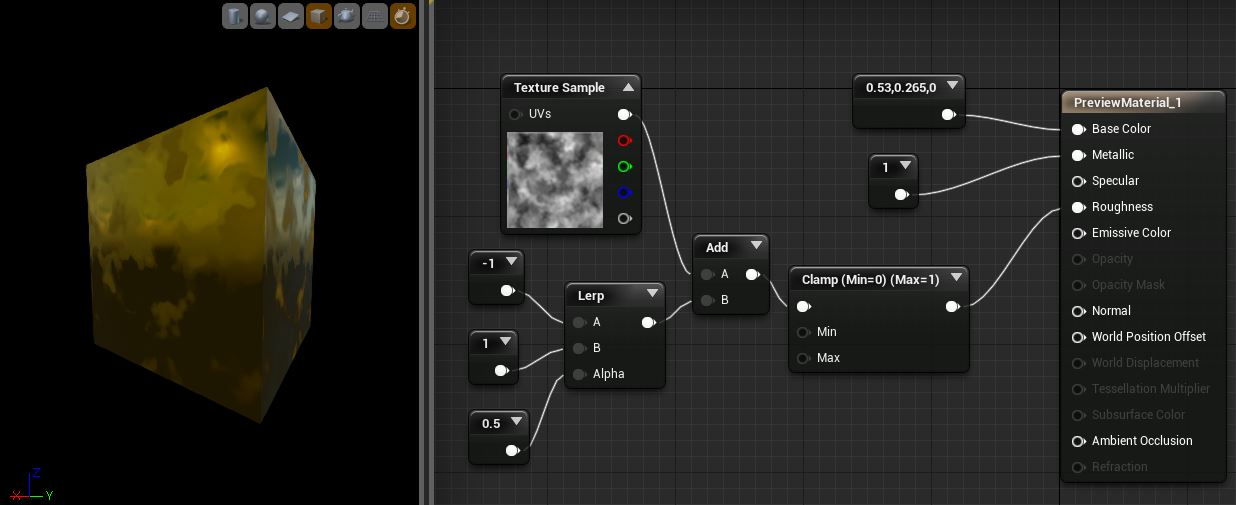Click the B input pin on the Add node
This screenshot has width=1236, height=505.
pos(708,300)
